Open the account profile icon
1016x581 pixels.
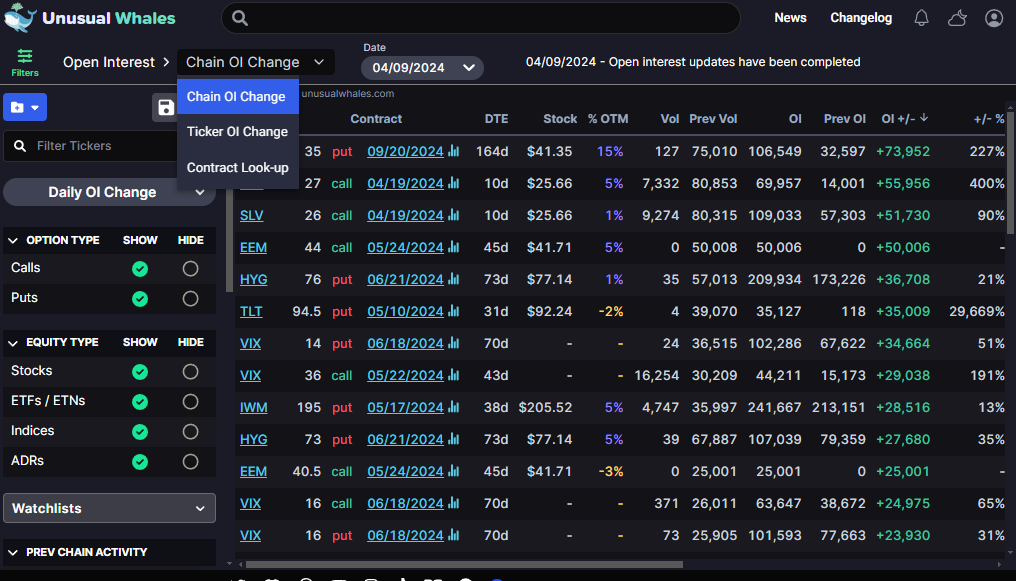[992, 17]
